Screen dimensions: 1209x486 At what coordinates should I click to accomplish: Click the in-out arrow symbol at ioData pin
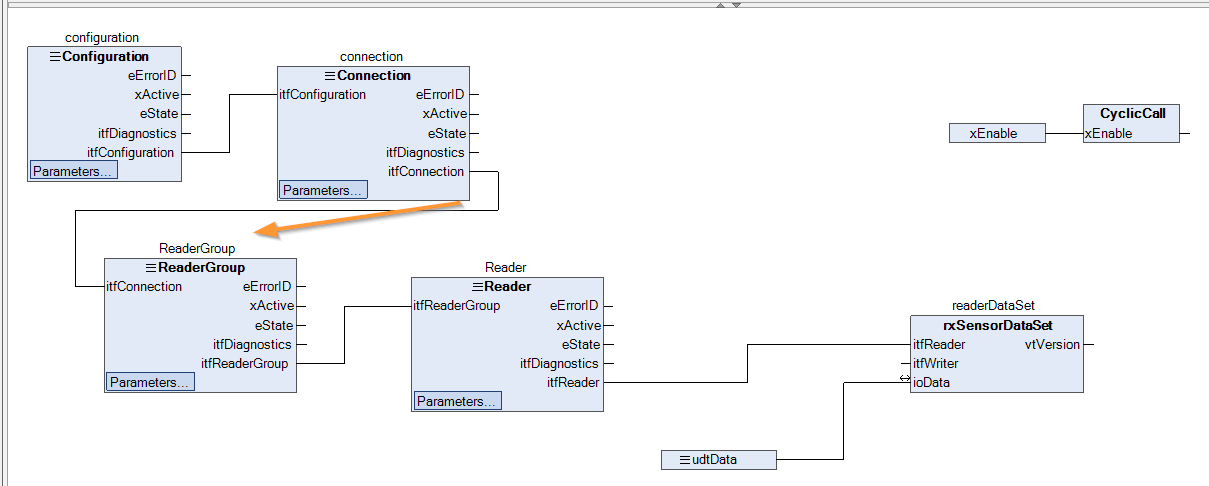[x=904, y=379]
